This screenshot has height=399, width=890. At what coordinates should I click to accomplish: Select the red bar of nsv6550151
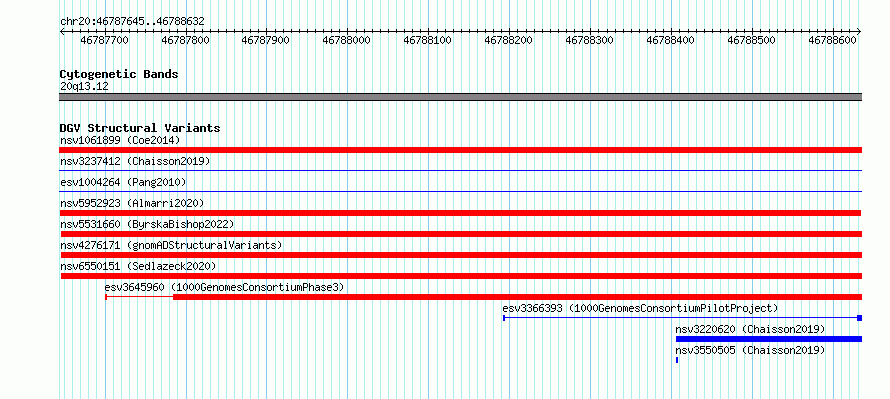[x=461, y=276]
